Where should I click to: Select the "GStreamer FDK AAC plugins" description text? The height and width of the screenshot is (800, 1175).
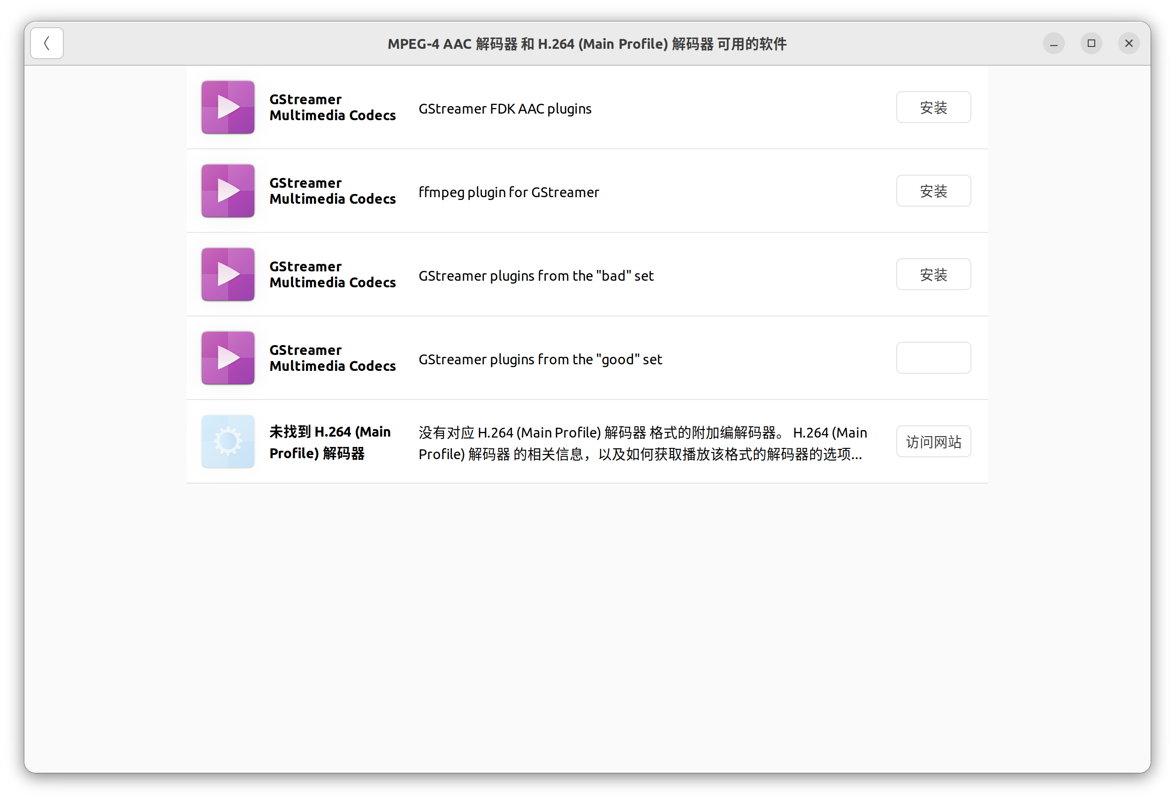pyautogui.click(x=505, y=109)
